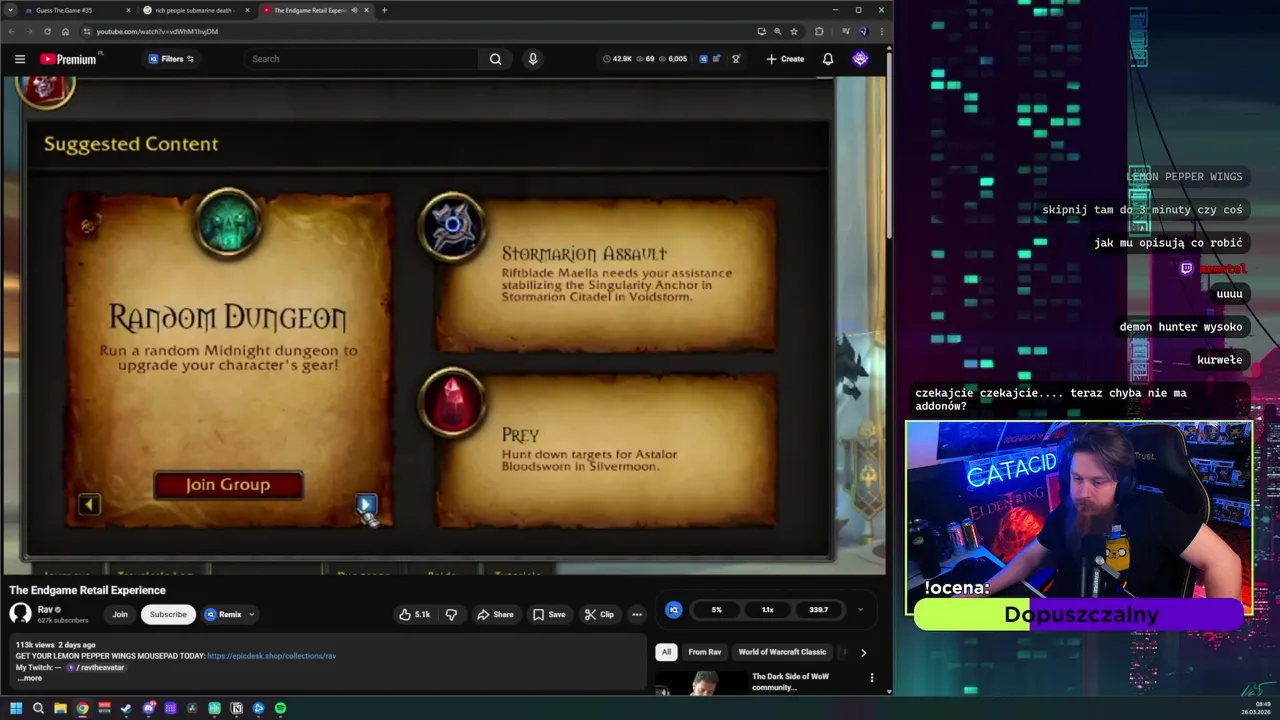Screen dimensions: 1280x720
Task: Click the address bar URL
Action: click(157, 31)
